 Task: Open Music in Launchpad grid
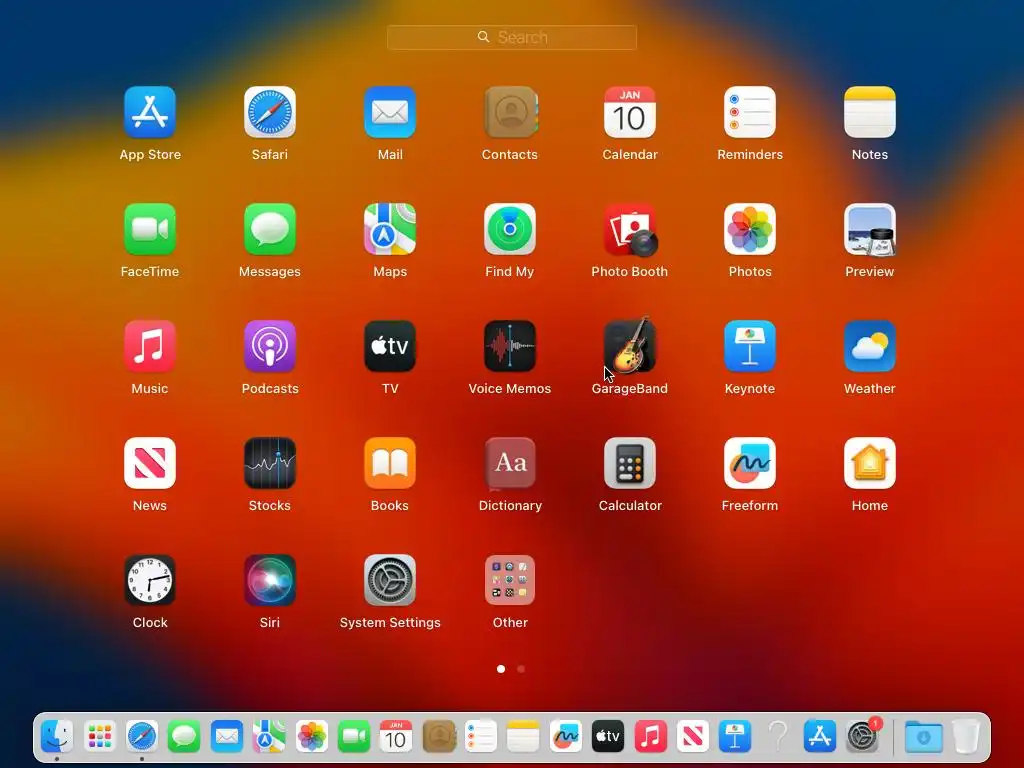click(150, 346)
